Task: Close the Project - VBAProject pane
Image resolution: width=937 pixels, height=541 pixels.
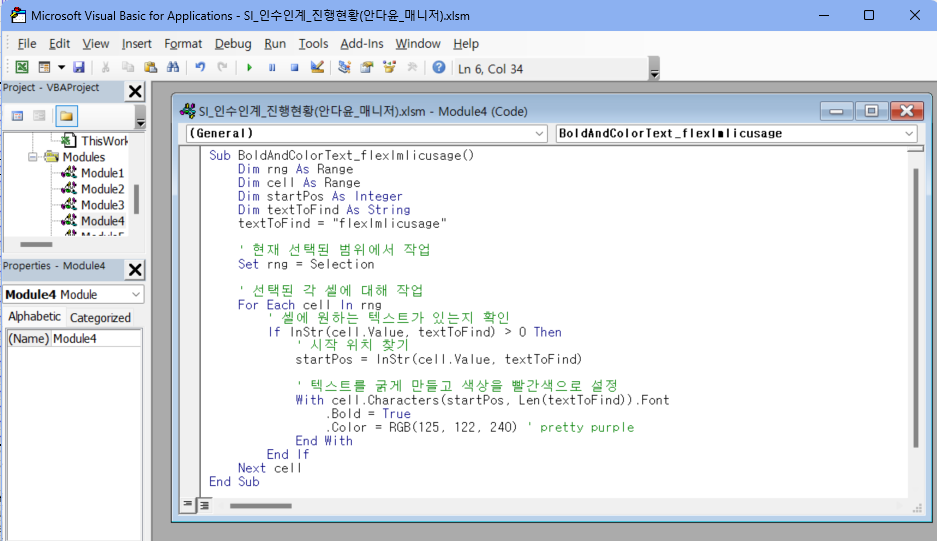Action: [x=136, y=91]
